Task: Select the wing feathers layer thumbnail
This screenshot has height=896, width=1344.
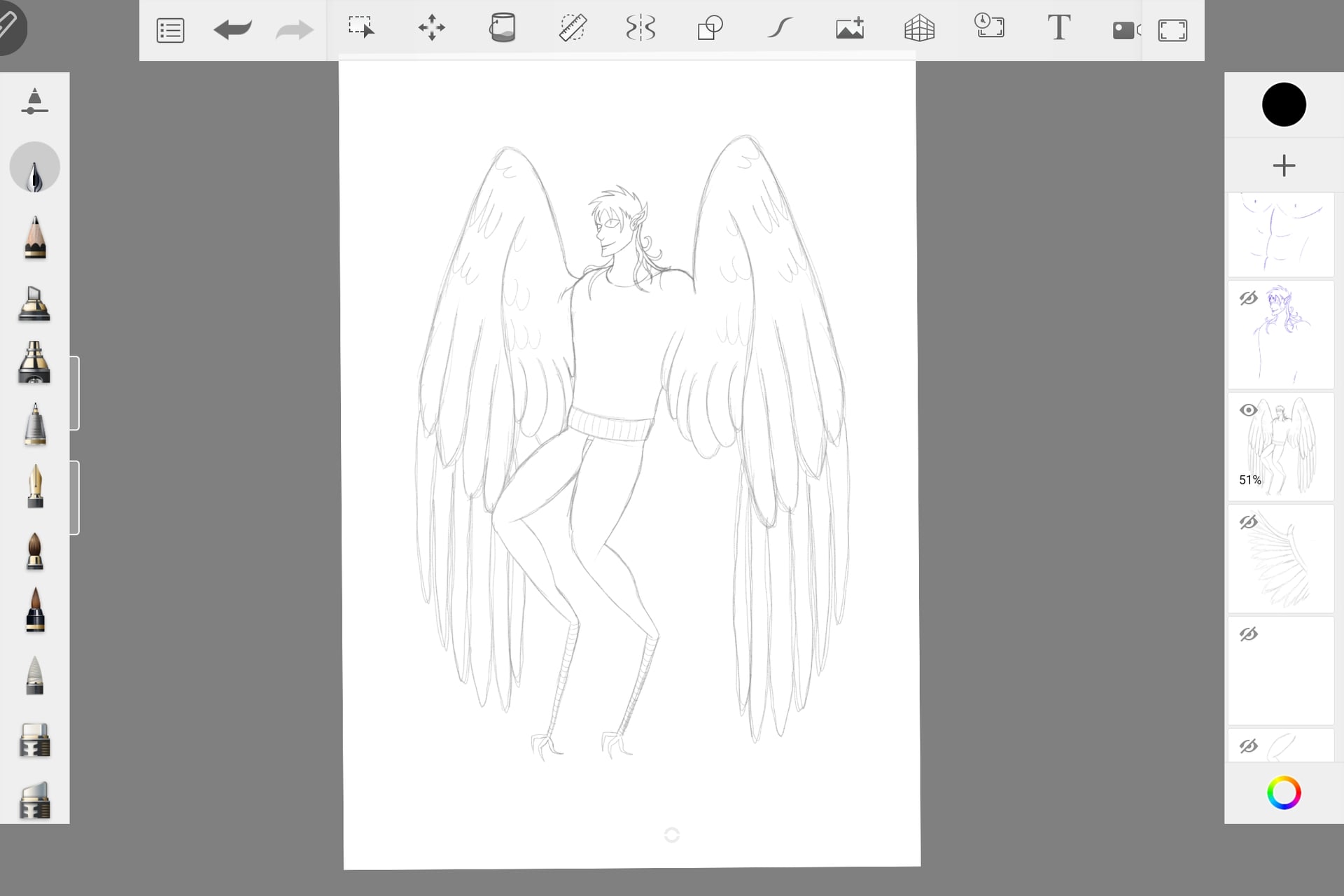Action: coord(1281,559)
